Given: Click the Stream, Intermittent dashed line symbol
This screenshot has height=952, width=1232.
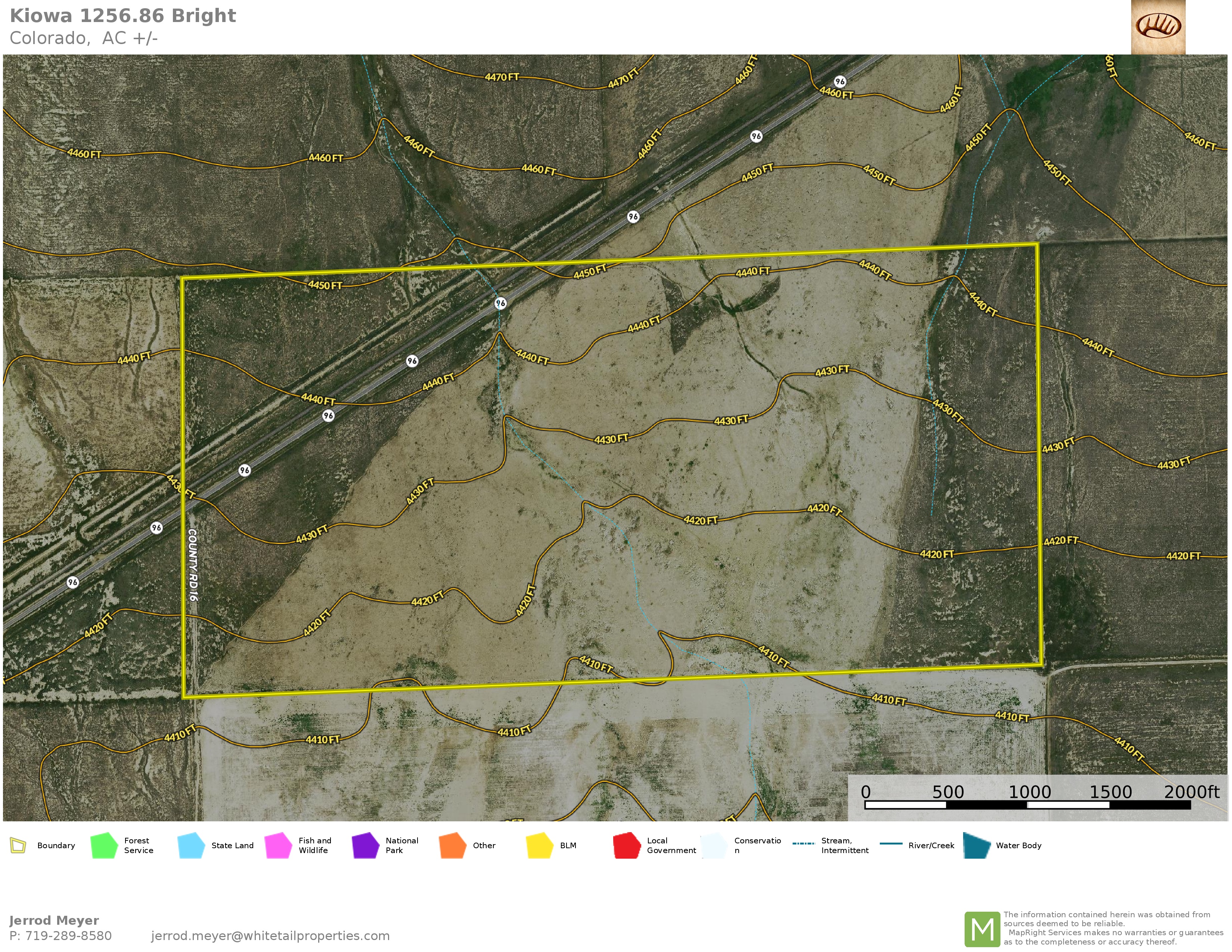Looking at the screenshot, I should click(x=803, y=844).
